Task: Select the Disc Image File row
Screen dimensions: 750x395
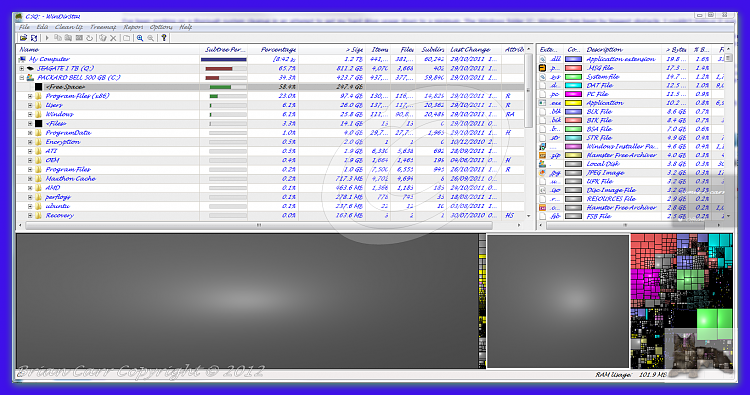Action: (631, 190)
